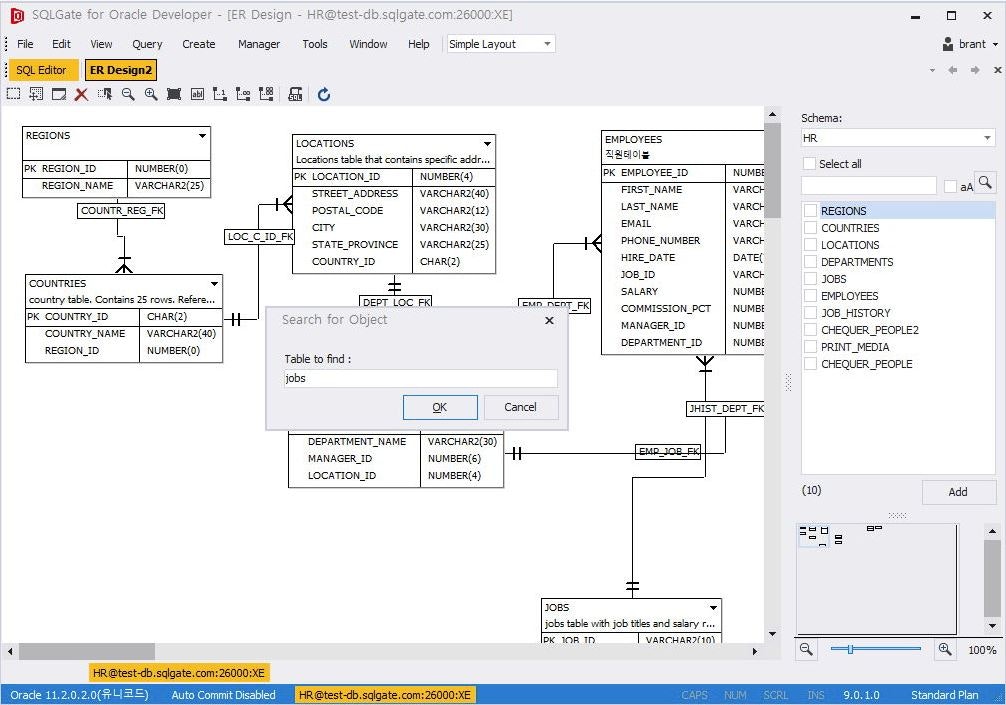
Task: Check the JOB_HISTORY table checkbox
Action: (x=810, y=313)
